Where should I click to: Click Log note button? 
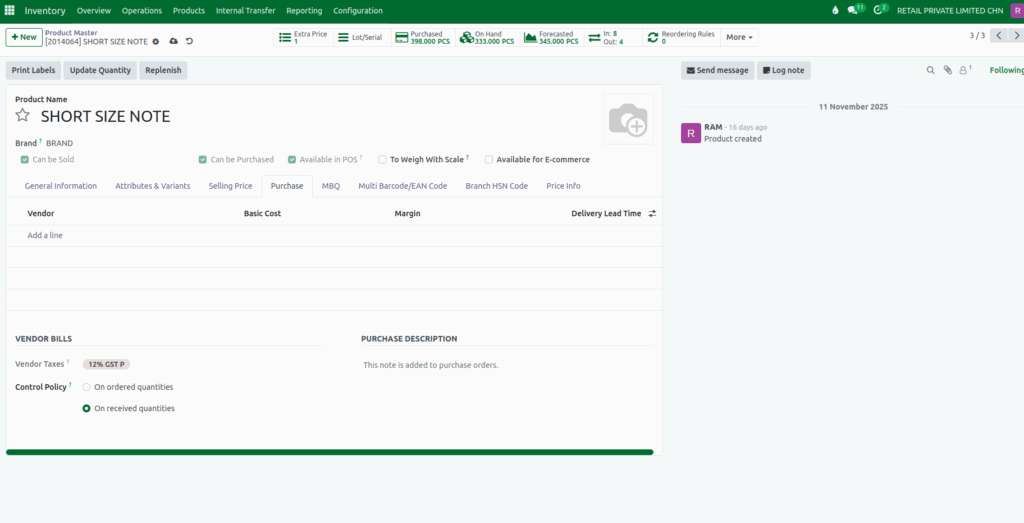pyautogui.click(x=784, y=71)
